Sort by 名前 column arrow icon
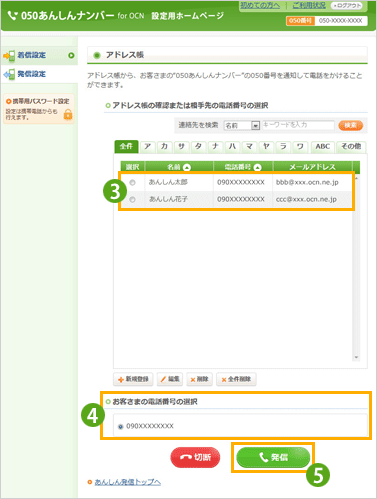The height and width of the screenshot is (499, 377). click(187, 167)
